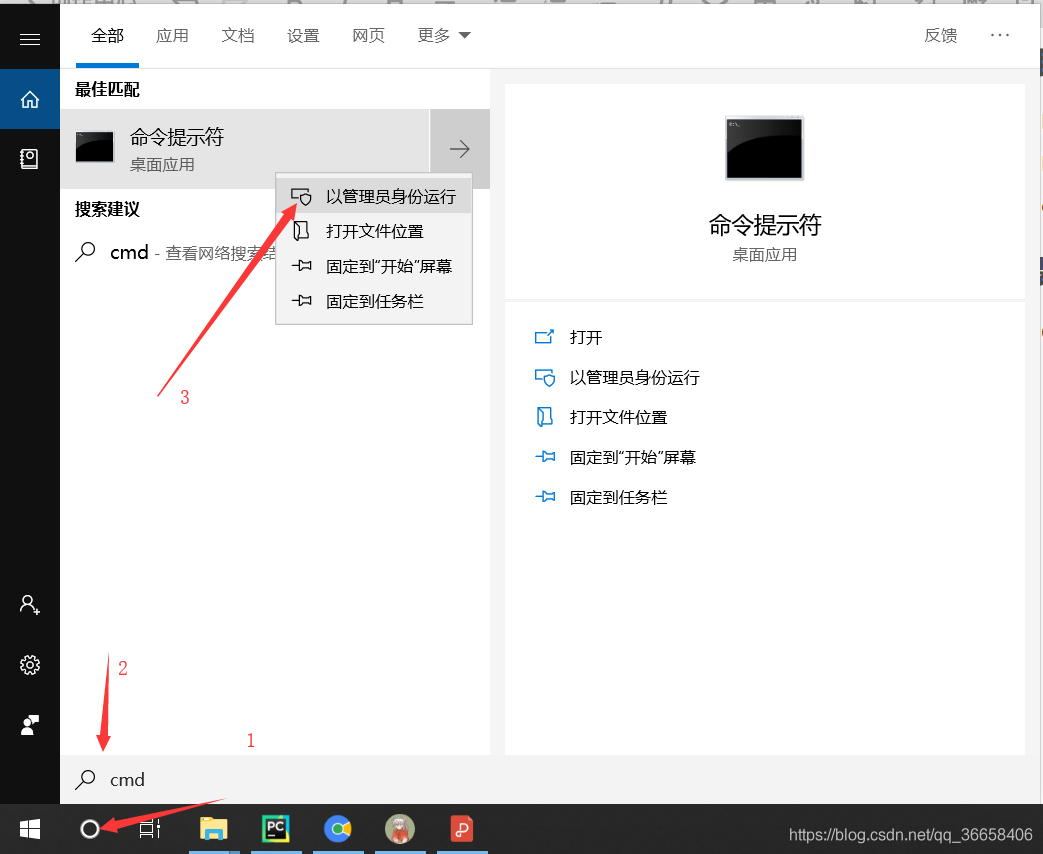Click the command prompt icon in best match
This screenshot has height=854, width=1043.
click(94, 147)
